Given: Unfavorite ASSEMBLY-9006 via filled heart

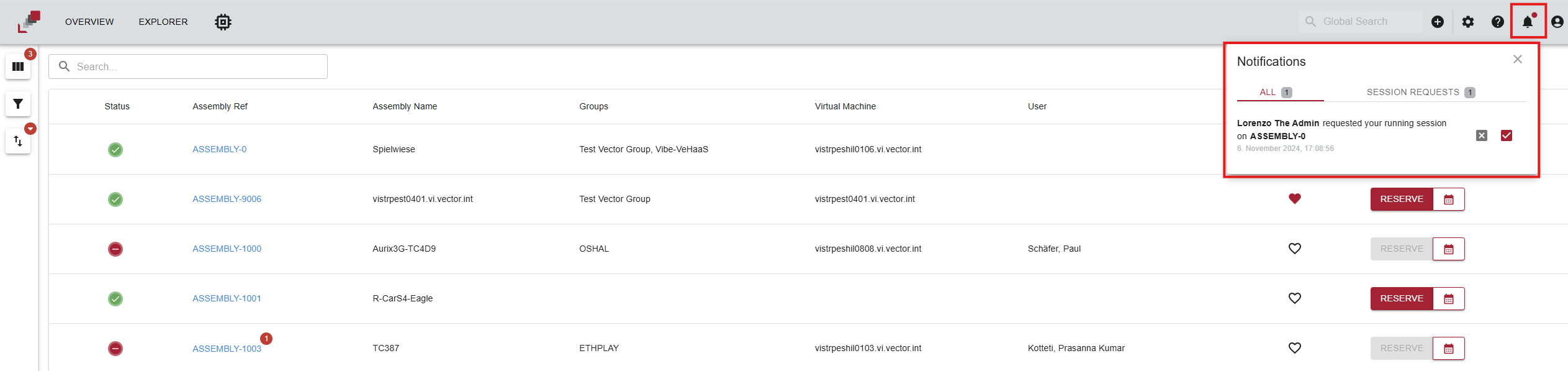Looking at the screenshot, I should coord(1295,199).
